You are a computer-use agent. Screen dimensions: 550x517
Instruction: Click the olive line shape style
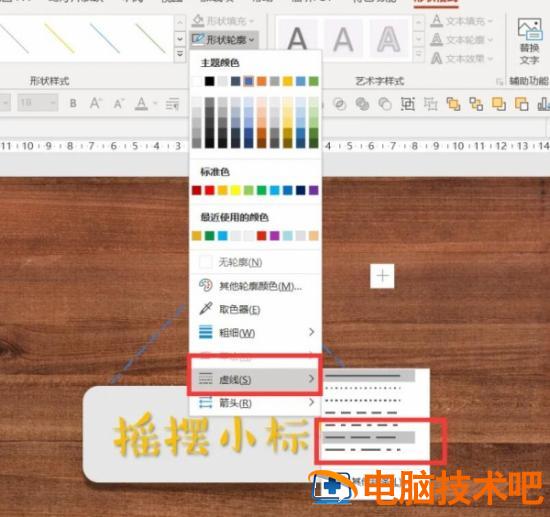click(151, 38)
